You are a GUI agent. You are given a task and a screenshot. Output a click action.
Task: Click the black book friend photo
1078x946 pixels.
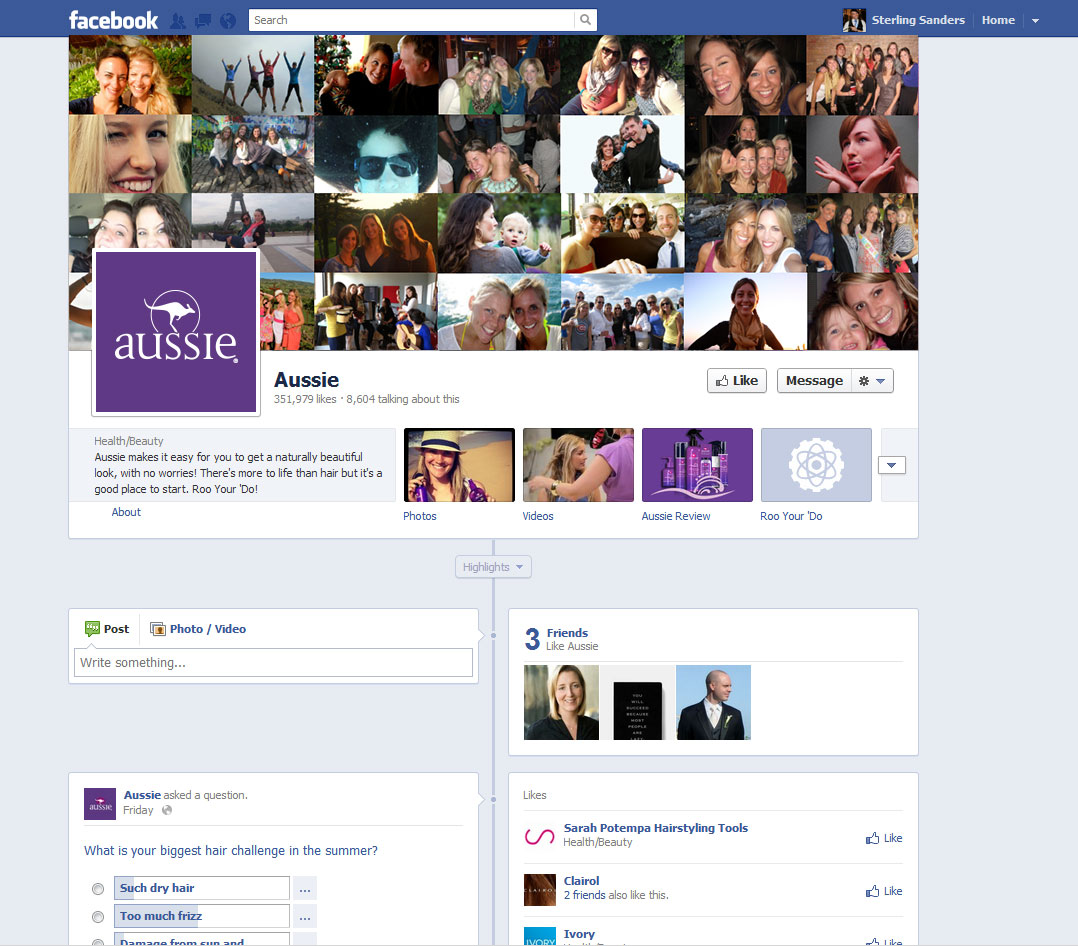pos(637,703)
